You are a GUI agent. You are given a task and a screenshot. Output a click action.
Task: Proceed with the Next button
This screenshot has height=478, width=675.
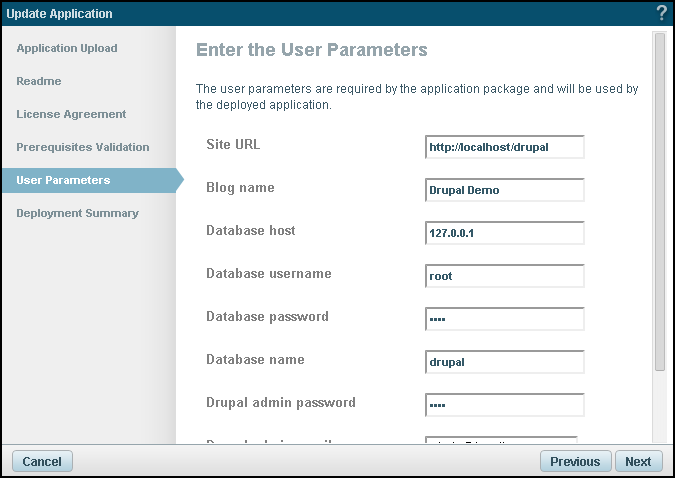point(638,462)
